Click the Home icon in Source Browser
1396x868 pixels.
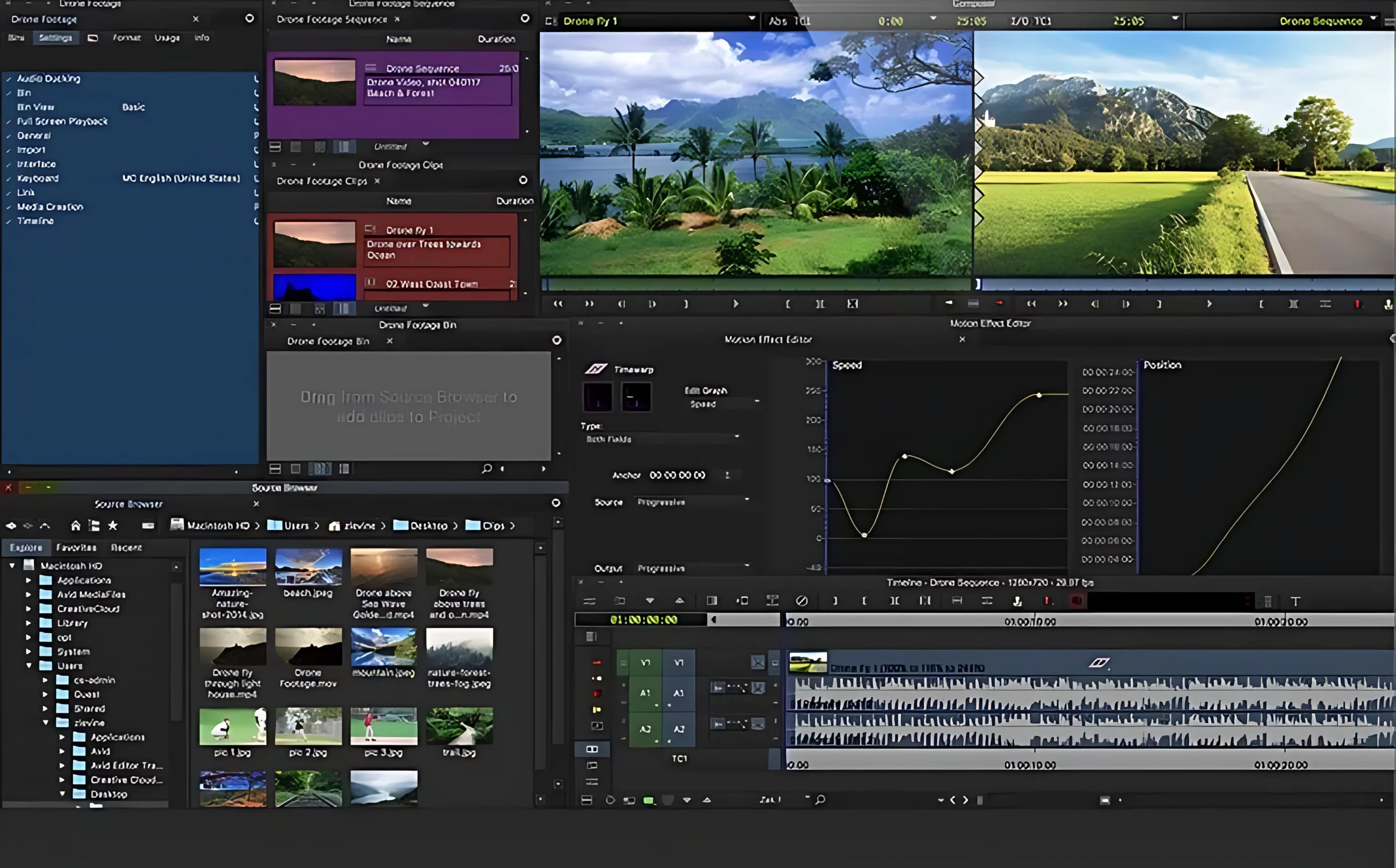pyautogui.click(x=75, y=525)
